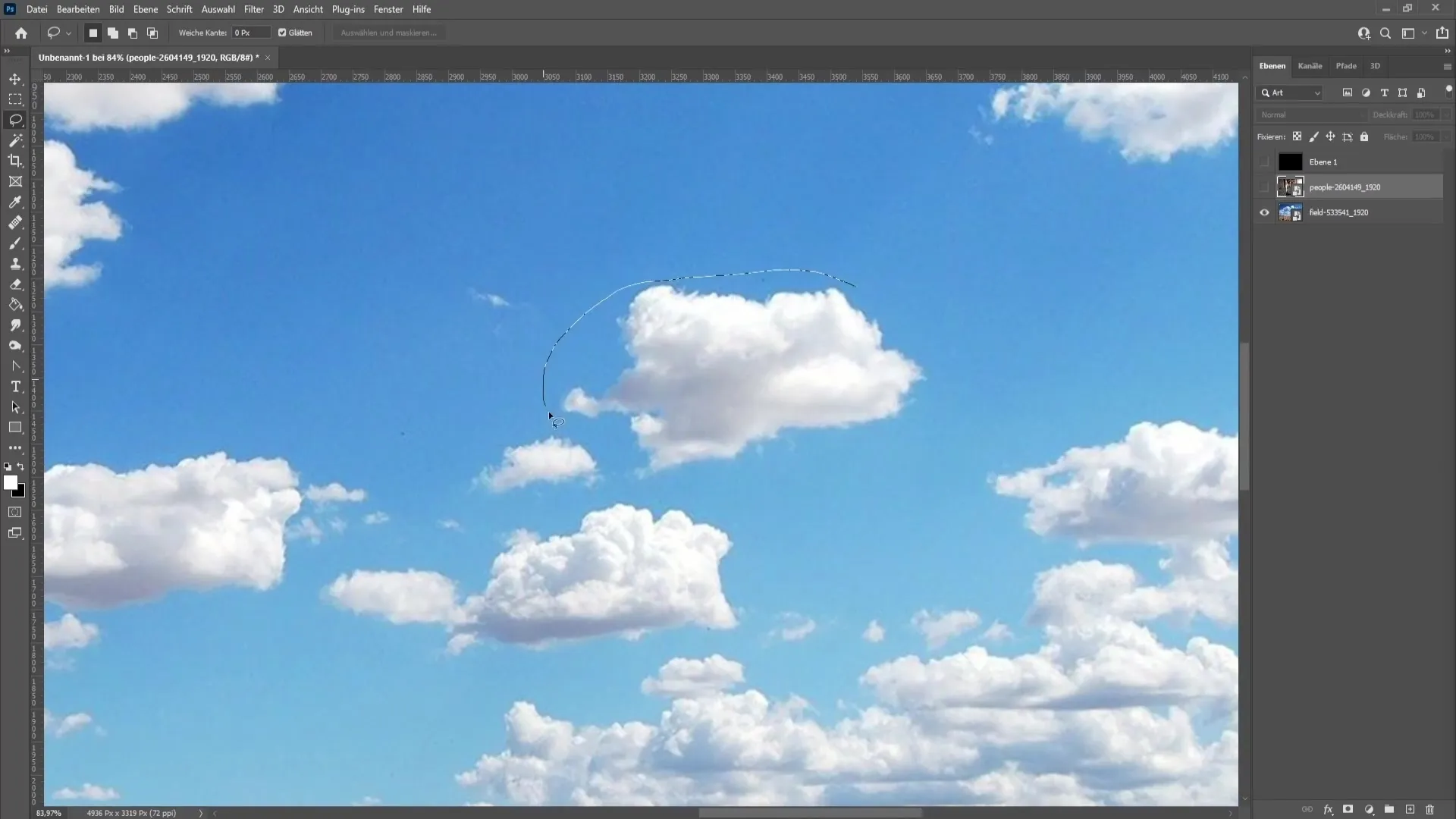Toggle visibility of field-533541_1920 layer
Screen dimensions: 1456x819
coord(1264,212)
